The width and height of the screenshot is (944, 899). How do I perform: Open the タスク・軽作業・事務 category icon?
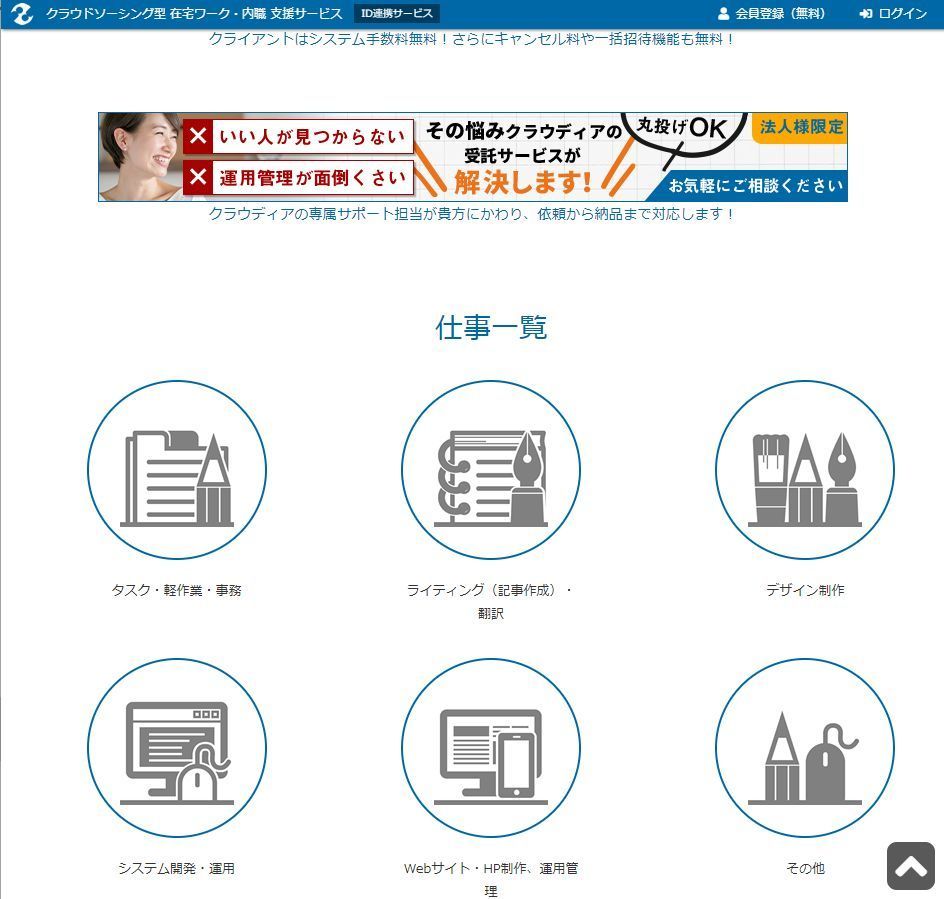coord(177,470)
